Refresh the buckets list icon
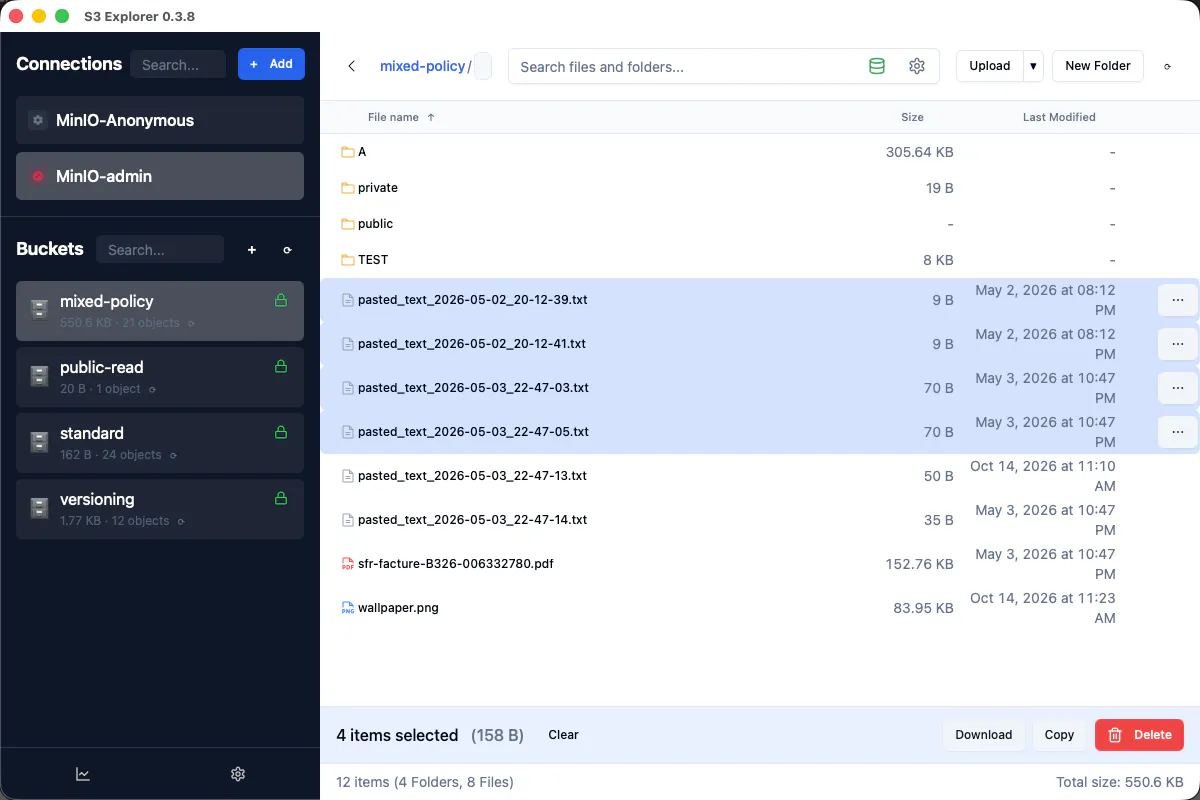Image resolution: width=1200 pixels, height=800 pixels. click(x=288, y=250)
